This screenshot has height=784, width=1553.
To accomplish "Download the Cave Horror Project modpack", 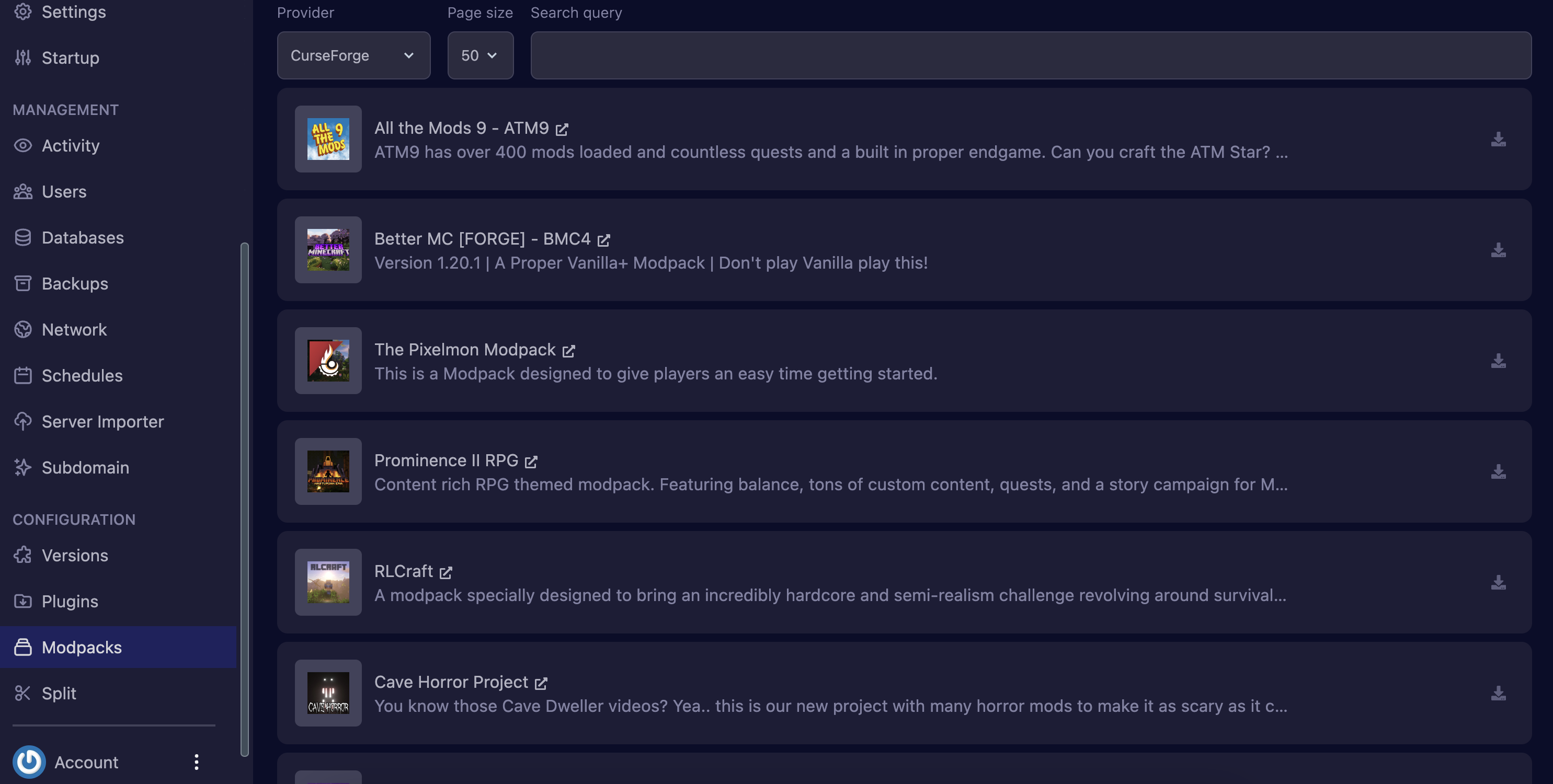I will coord(1498,693).
